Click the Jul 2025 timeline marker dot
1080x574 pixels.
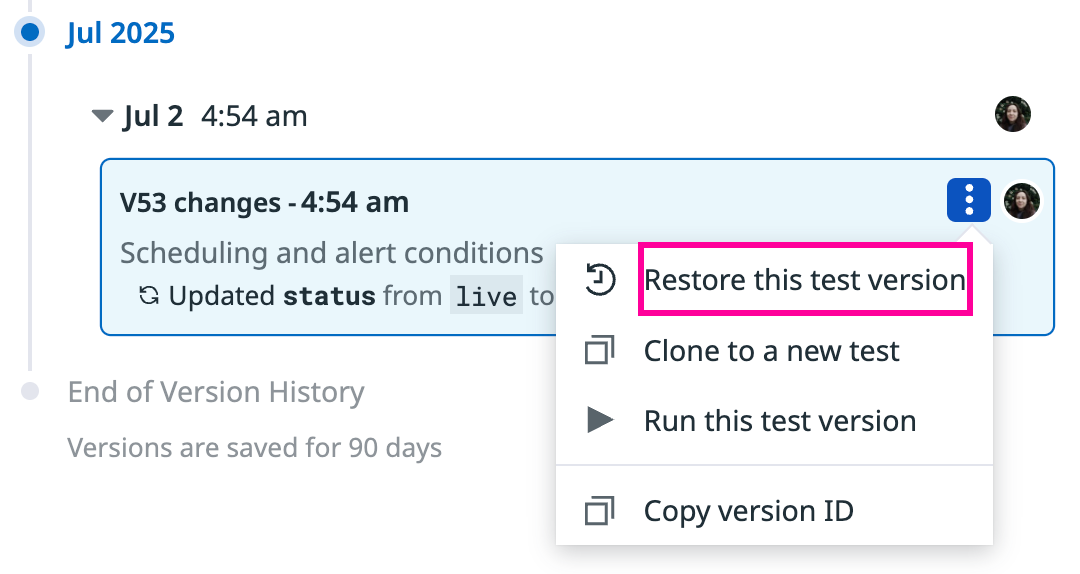tap(30, 32)
